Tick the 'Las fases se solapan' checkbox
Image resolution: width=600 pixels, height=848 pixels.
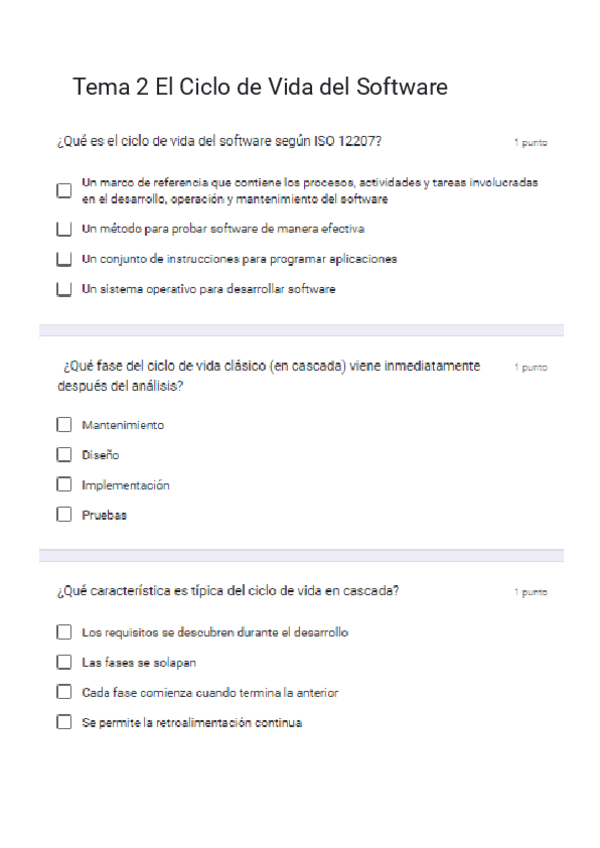pyautogui.click(x=64, y=662)
